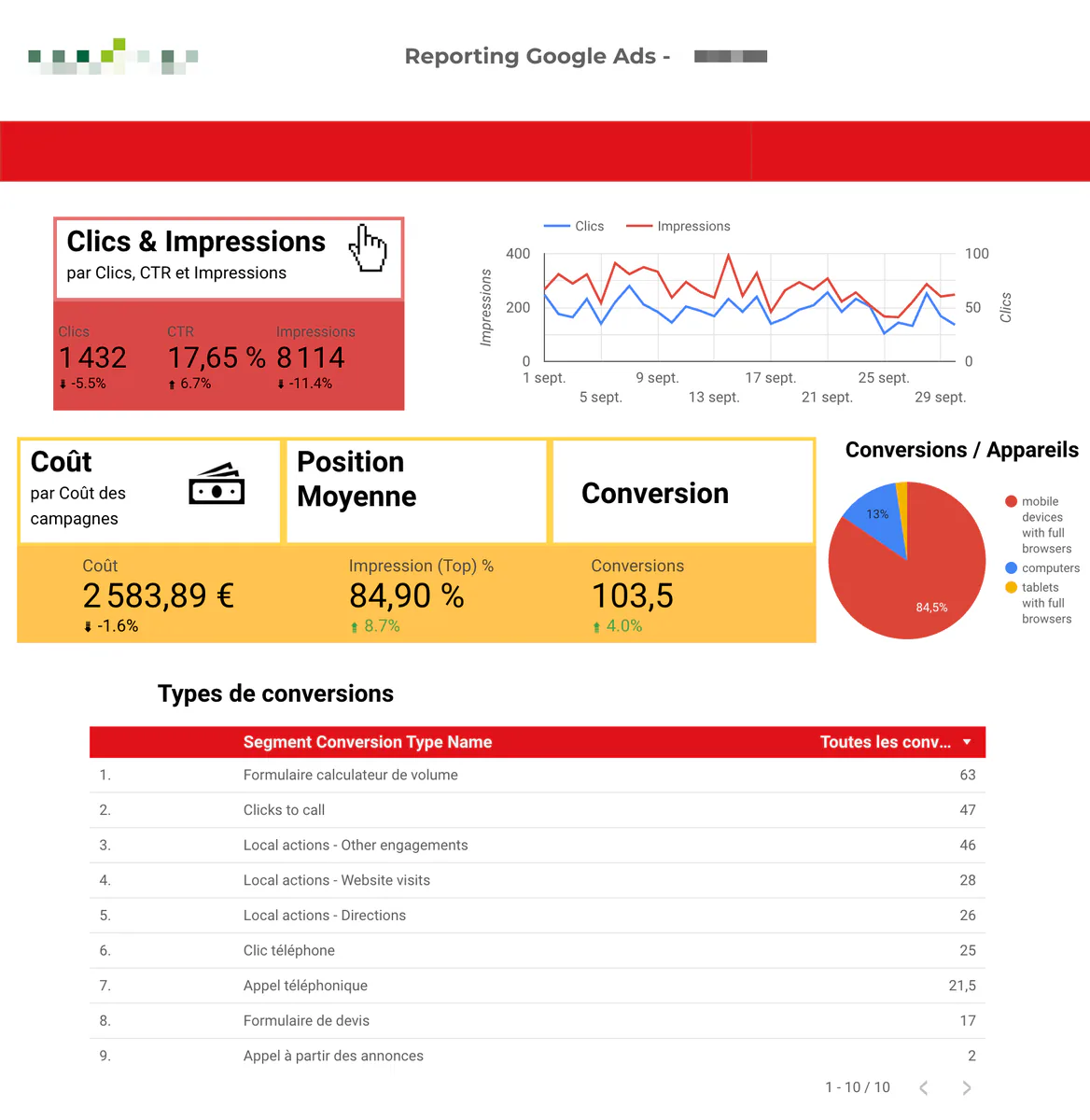The width and height of the screenshot is (1090, 1120).
Task: Click the pixelated company logo
Action: (114, 56)
